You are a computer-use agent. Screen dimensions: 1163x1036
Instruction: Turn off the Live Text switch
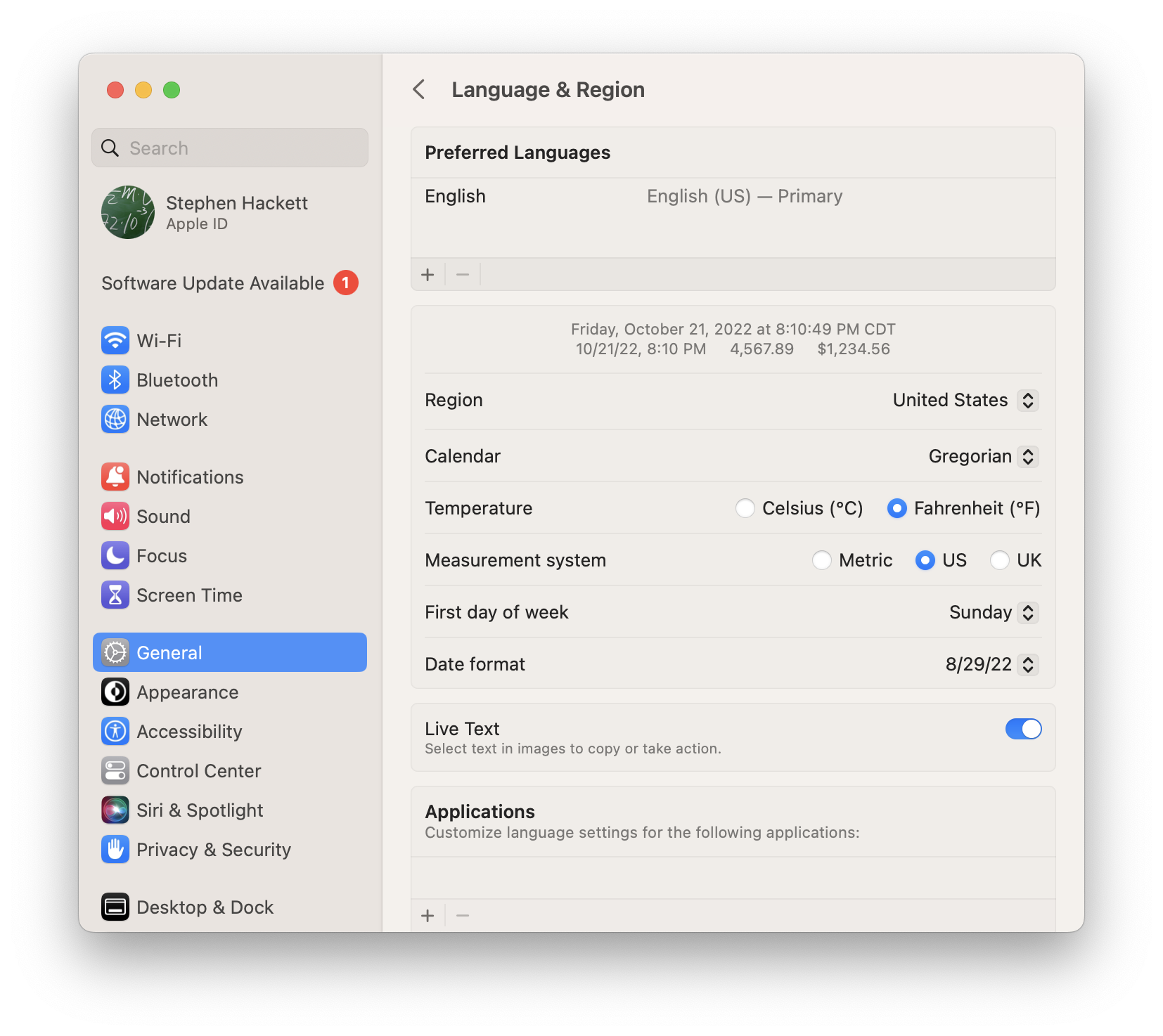click(1023, 729)
